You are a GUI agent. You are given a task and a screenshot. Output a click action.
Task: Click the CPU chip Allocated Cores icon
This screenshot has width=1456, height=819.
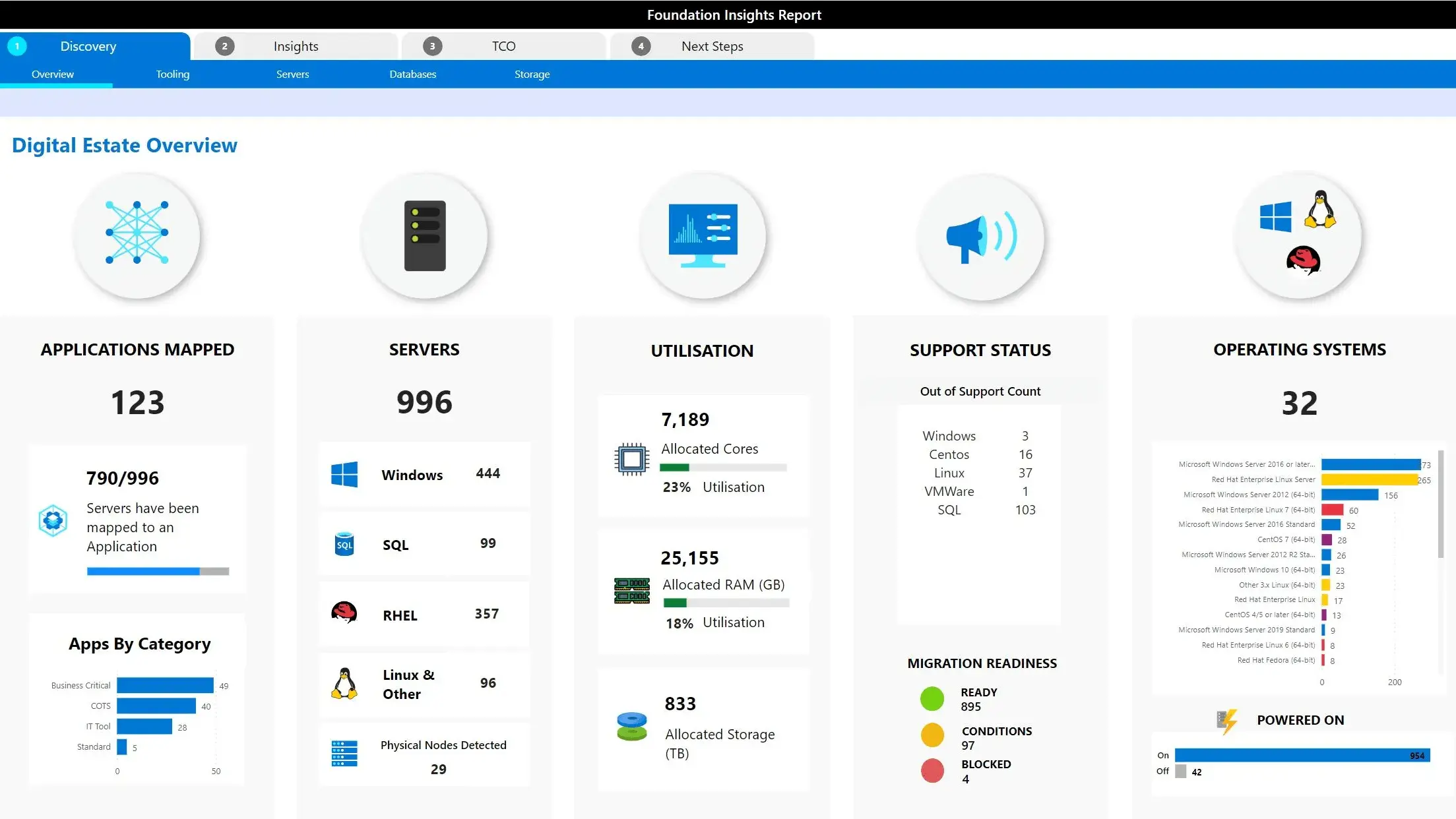[x=631, y=459]
